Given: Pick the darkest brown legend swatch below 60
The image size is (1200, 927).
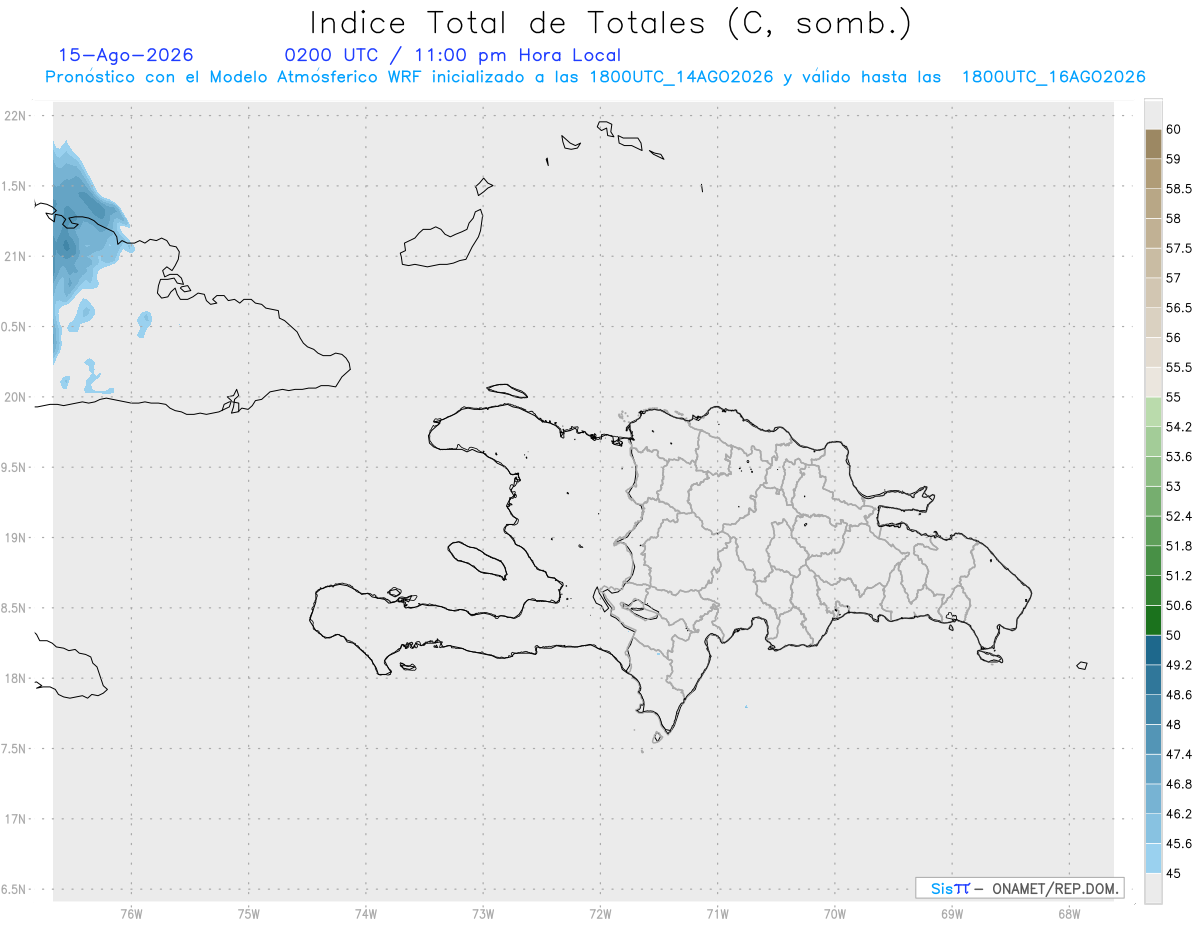Looking at the screenshot, I should pos(1153,143).
